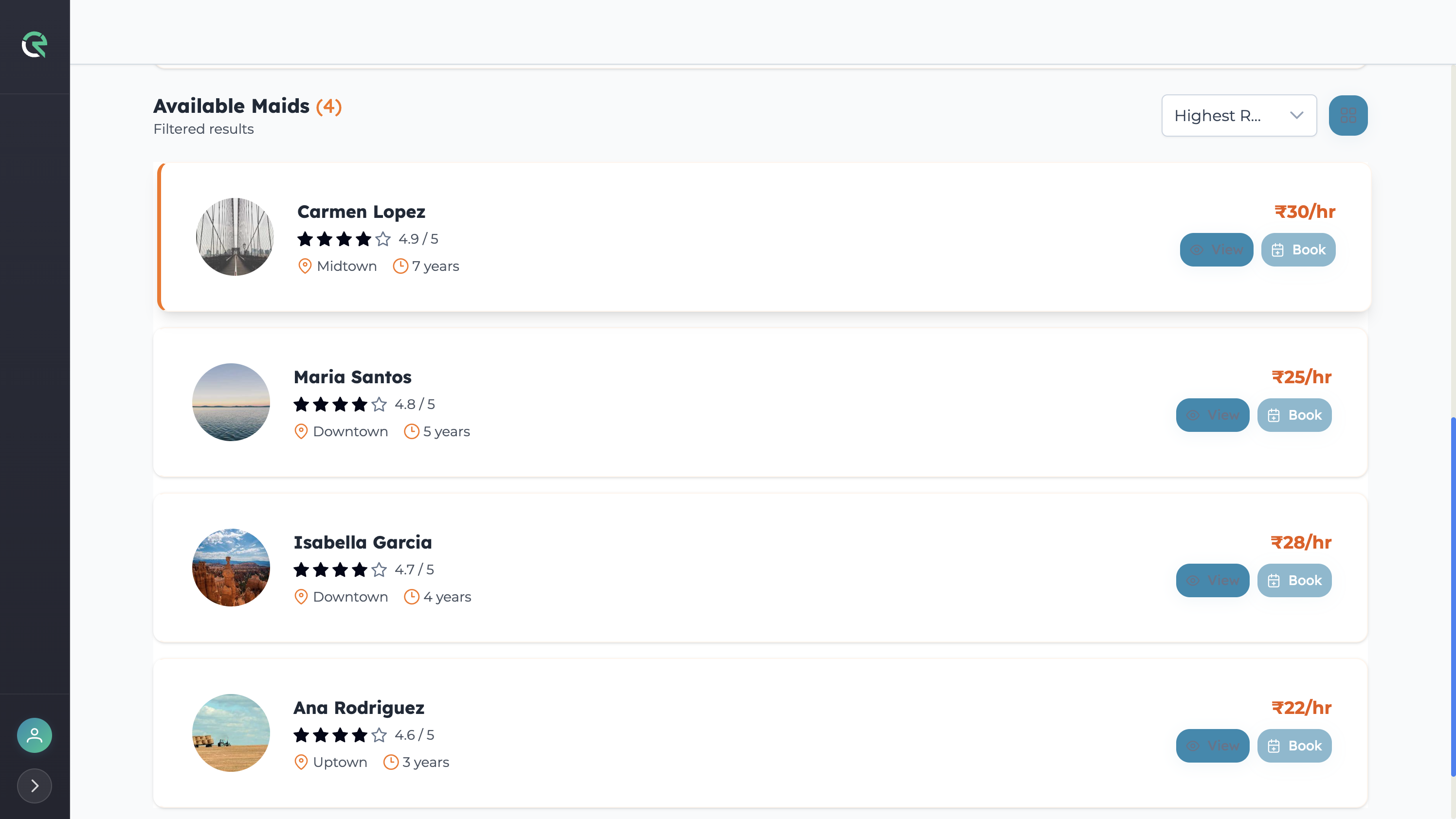This screenshot has height=819, width=1456.
Task: Expand the sidebar with the chevron arrow
Action: [35, 785]
